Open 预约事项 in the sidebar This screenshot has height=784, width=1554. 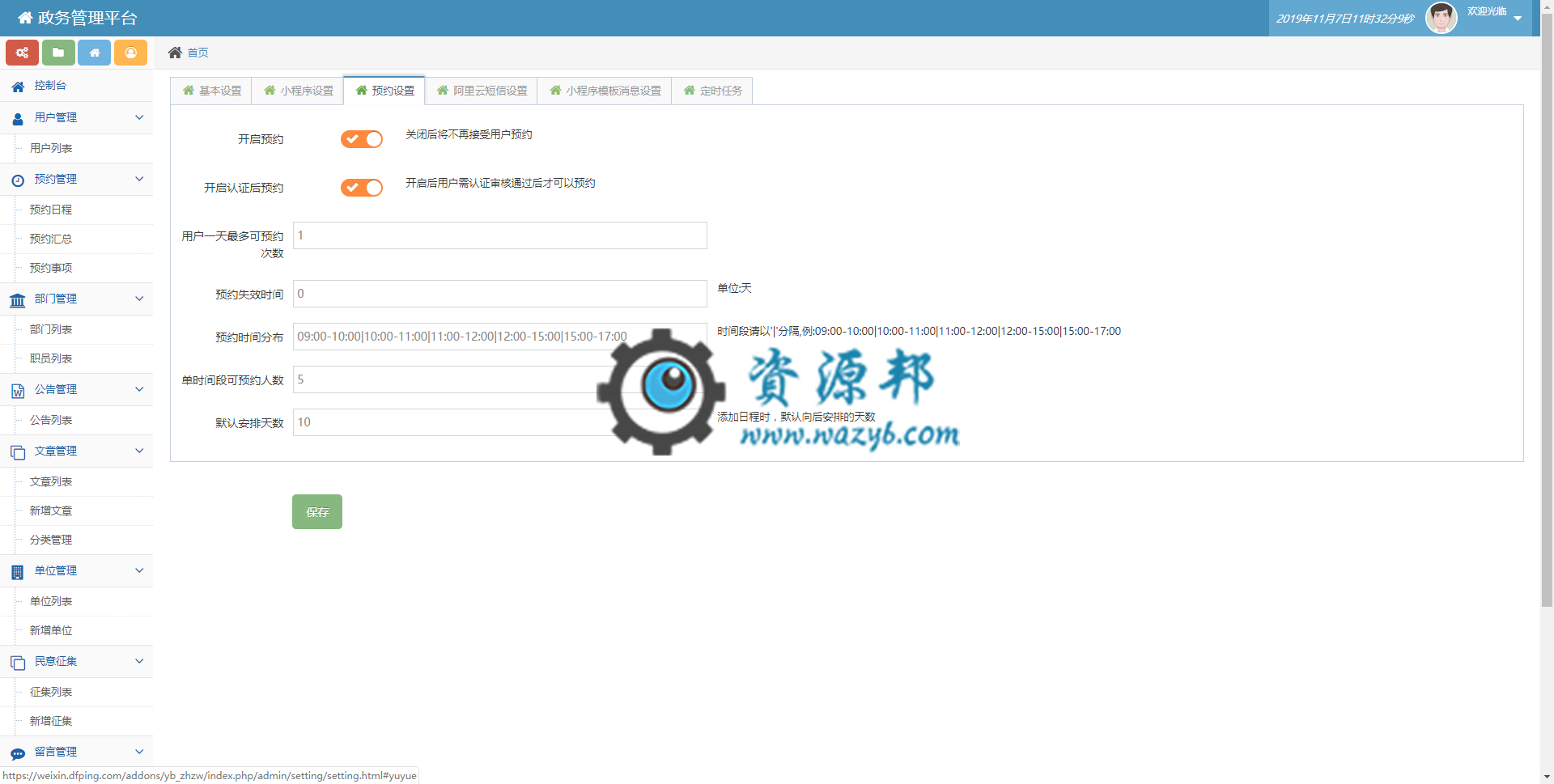click(x=51, y=268)
